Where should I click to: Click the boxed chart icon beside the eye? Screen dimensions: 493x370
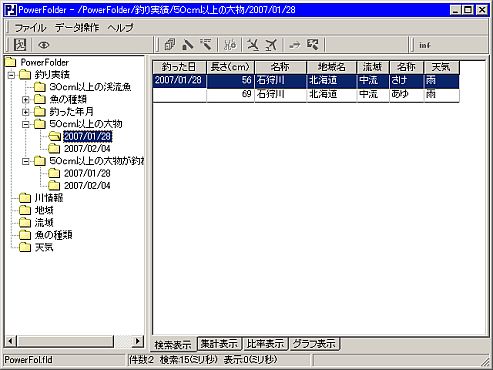coord(20,45)
